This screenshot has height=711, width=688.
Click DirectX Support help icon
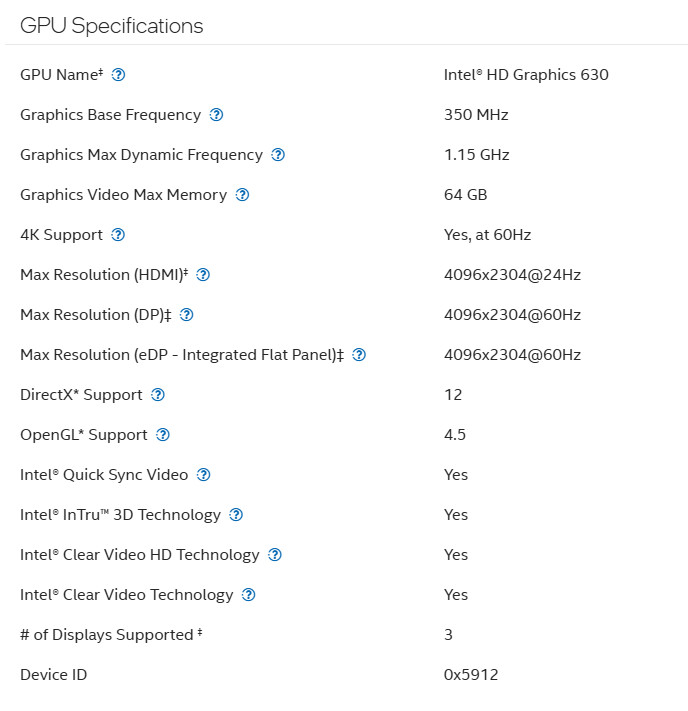coord(158,395)
